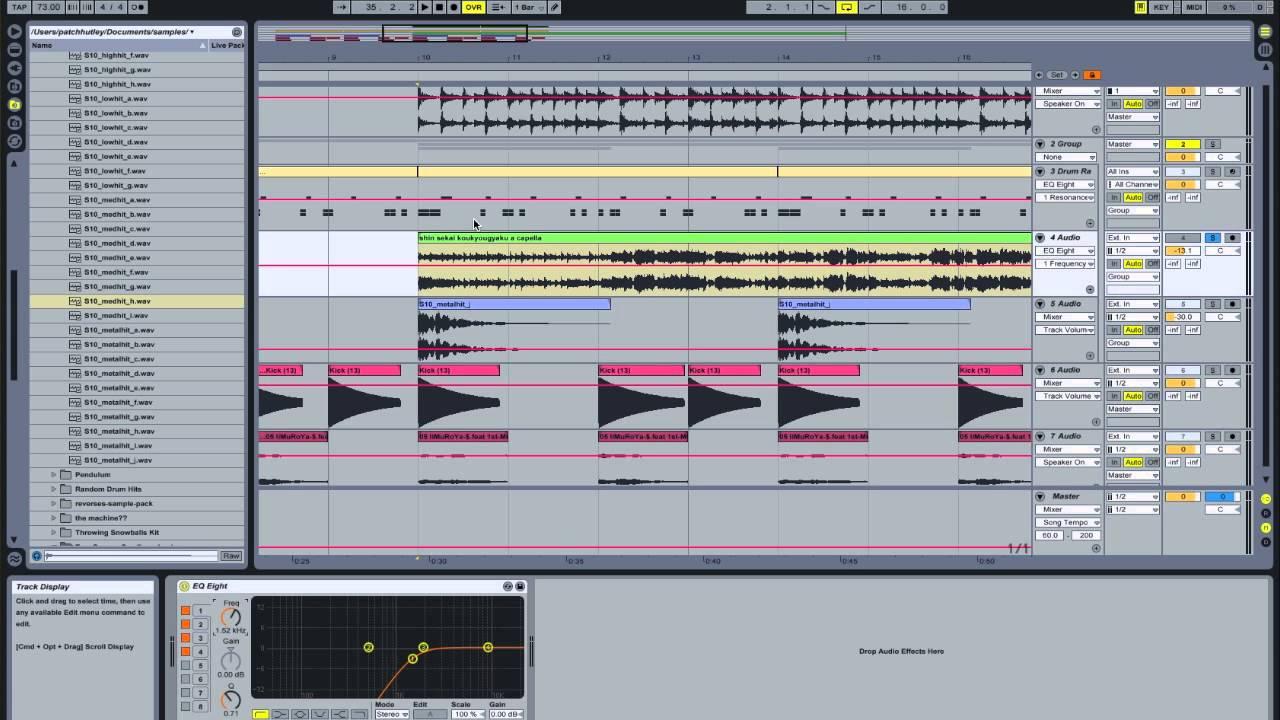Click EQ Eight save preset disk icon
Screen dimensions: 1280x720
(519, 586)
